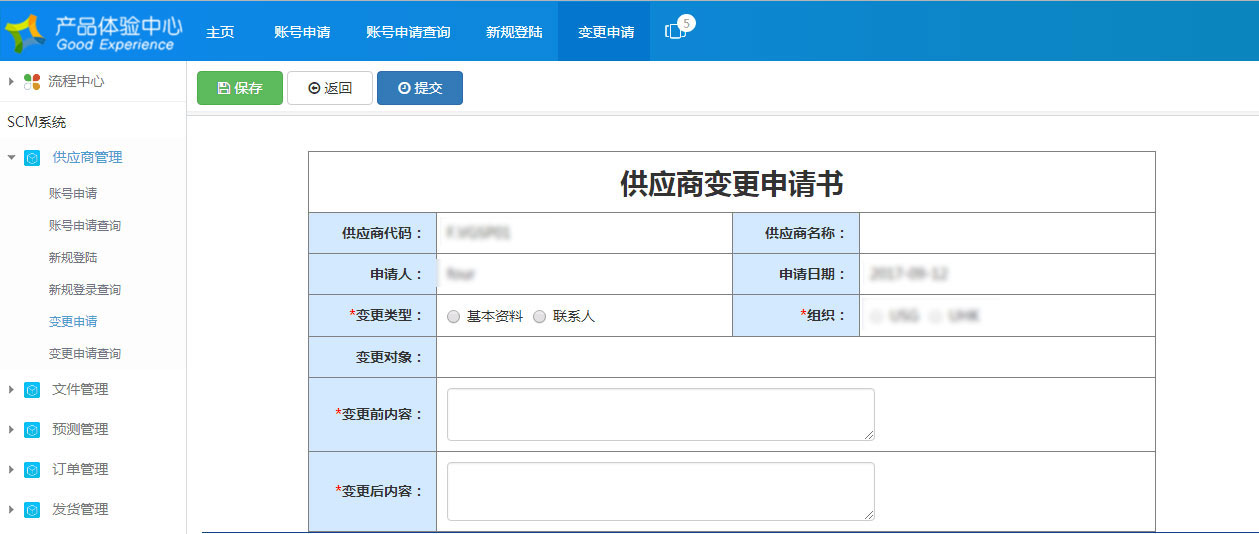Click inside the 变更前内容 text area
The width and height of the screenshot is (1259, 534).
(x=661, y=414)
